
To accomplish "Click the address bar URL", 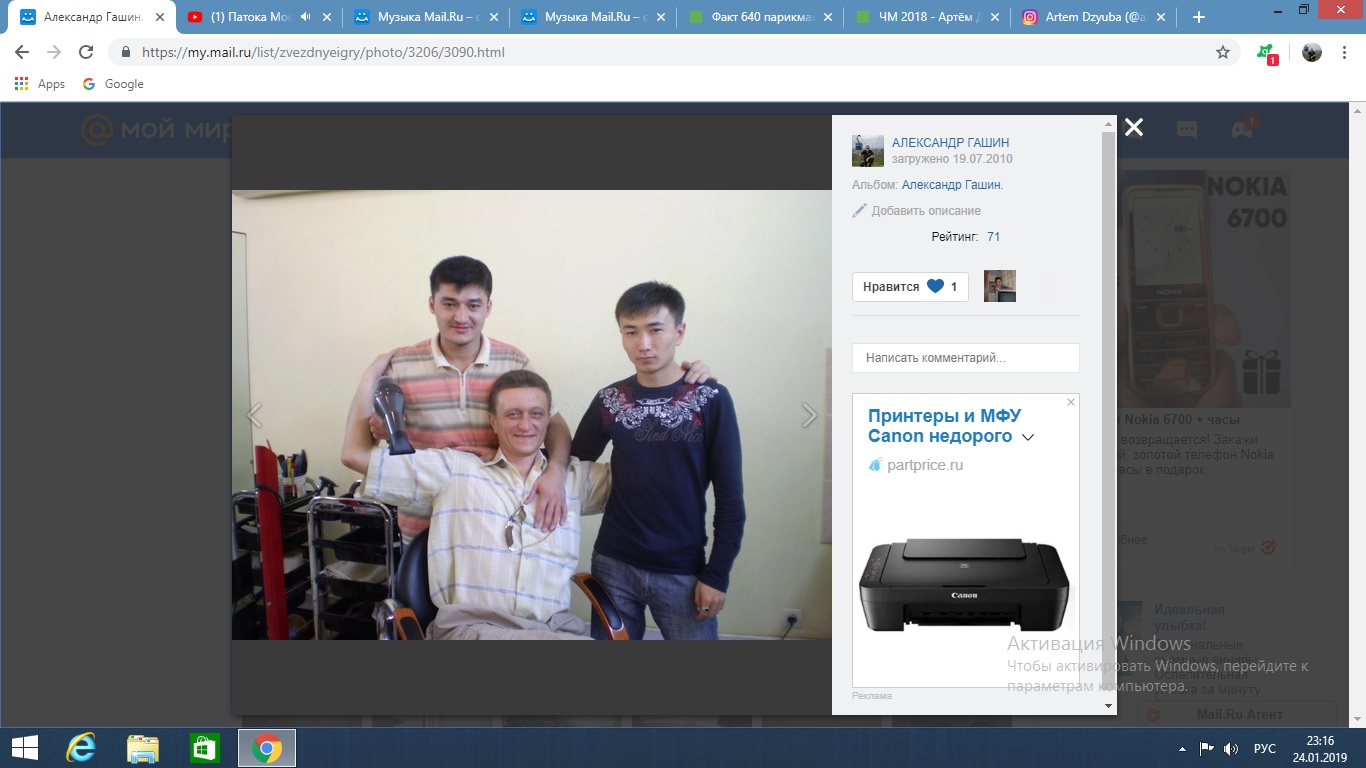I will [x=323, y=52].
